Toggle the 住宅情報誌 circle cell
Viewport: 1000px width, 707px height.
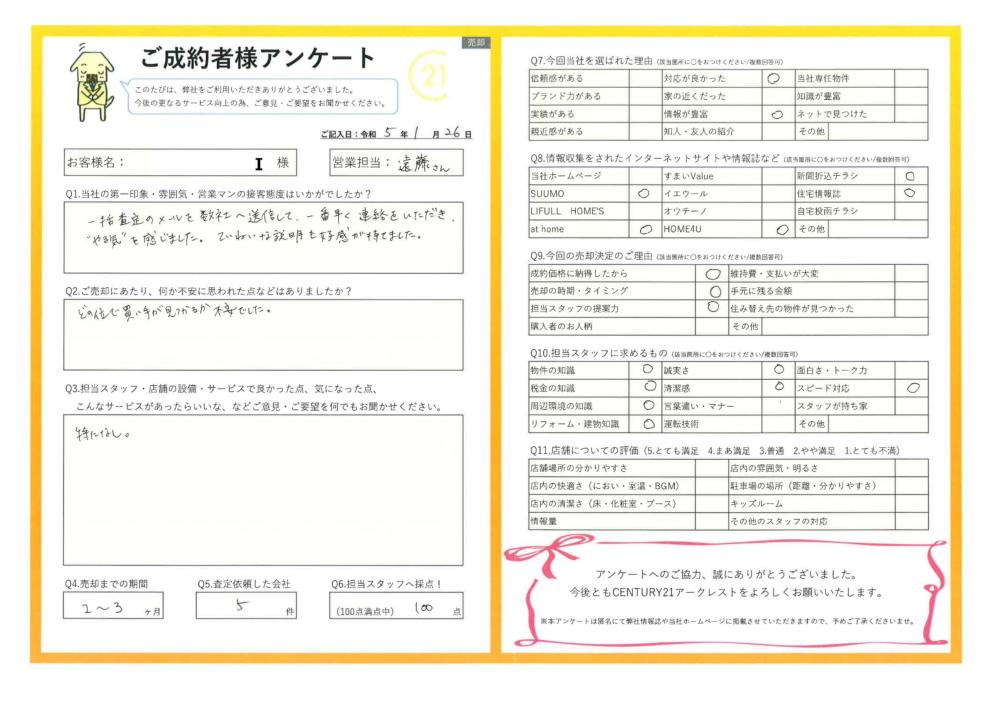pyautogui.click(x=910, y=192)
